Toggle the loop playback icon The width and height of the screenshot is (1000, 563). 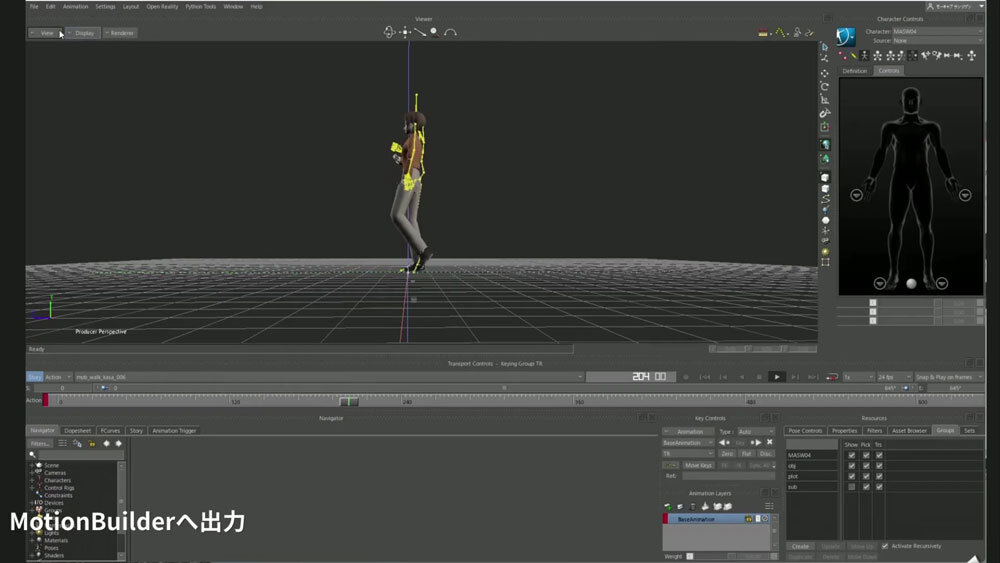831,377
